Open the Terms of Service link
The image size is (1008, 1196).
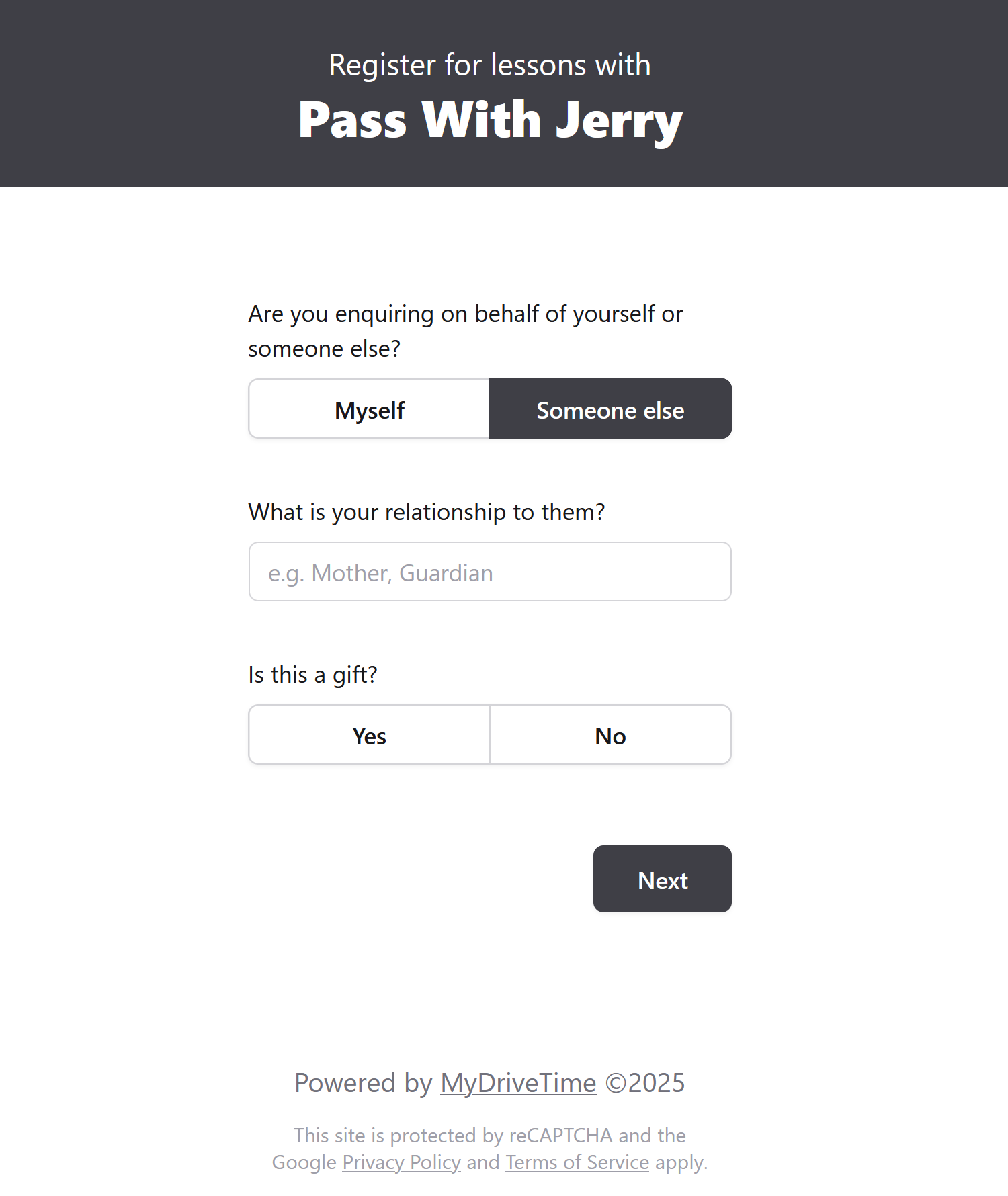click(577, 1162)
